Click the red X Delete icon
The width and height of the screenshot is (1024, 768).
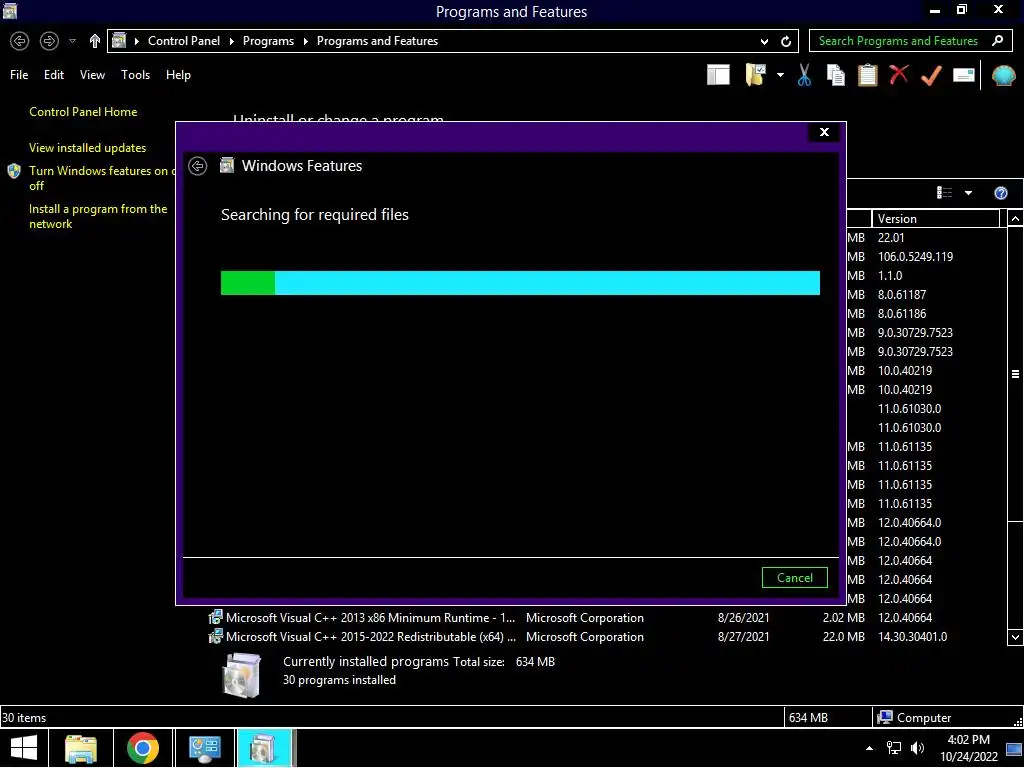click(x=899, y=74)
